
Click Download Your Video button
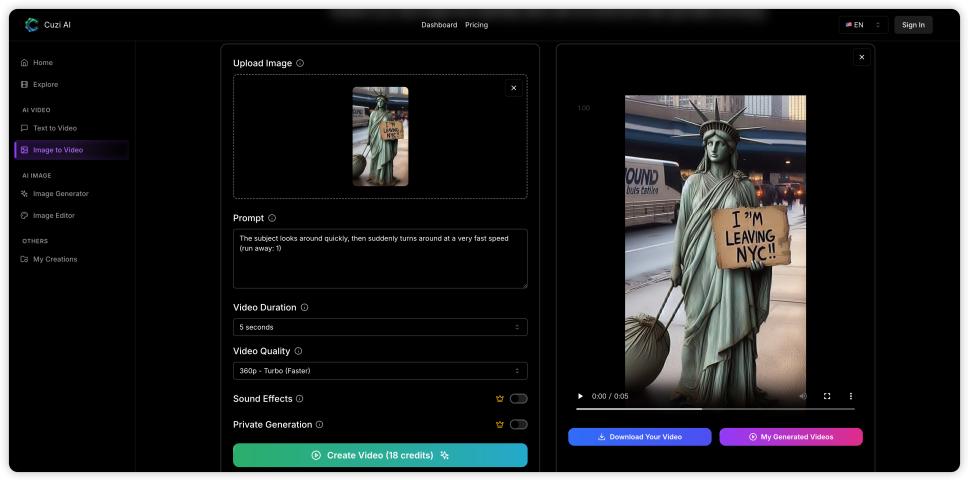(640, 437)
